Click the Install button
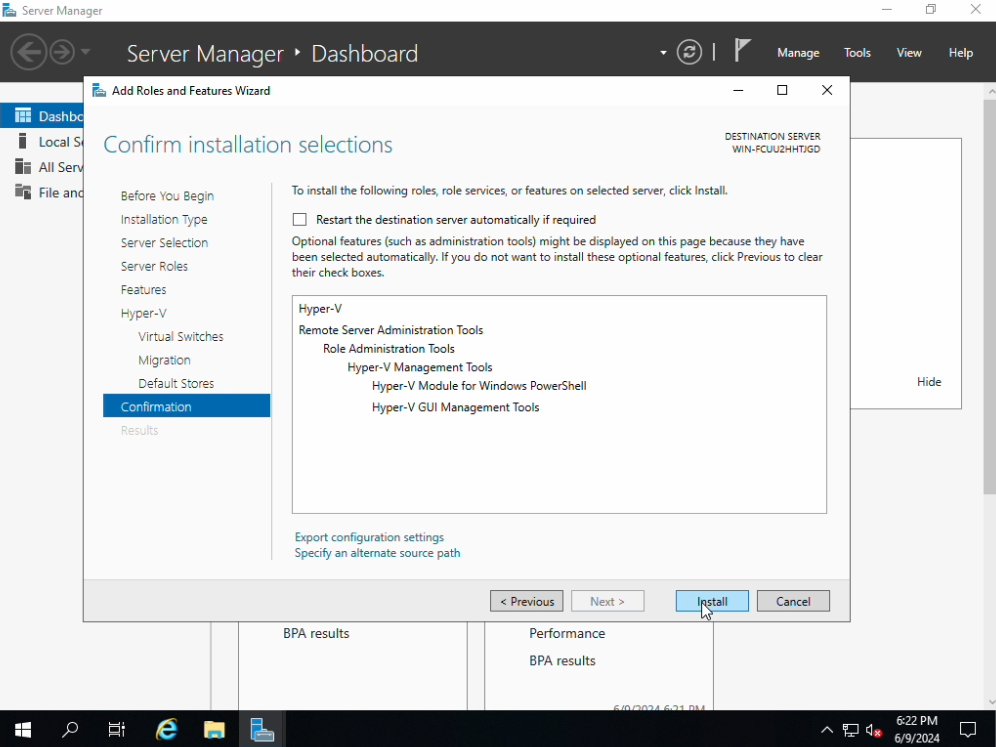Screen dimensions: 996x747 point(711,601)
